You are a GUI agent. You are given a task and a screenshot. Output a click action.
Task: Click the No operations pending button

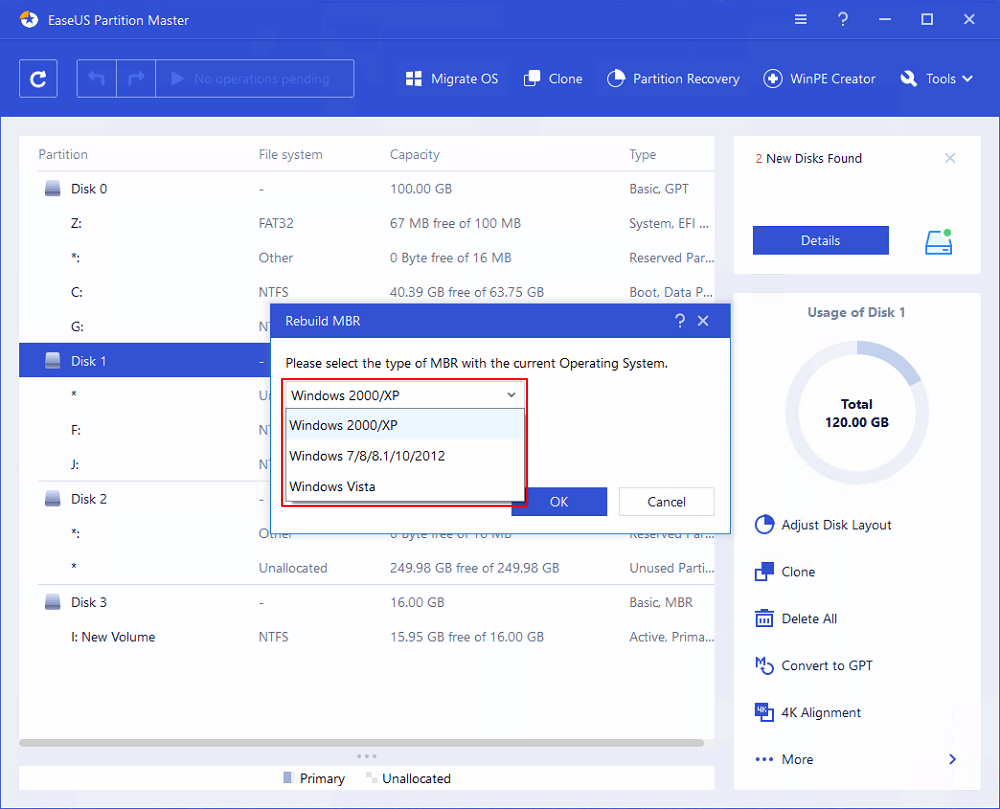pyautogui.click(x=254, y=78)
